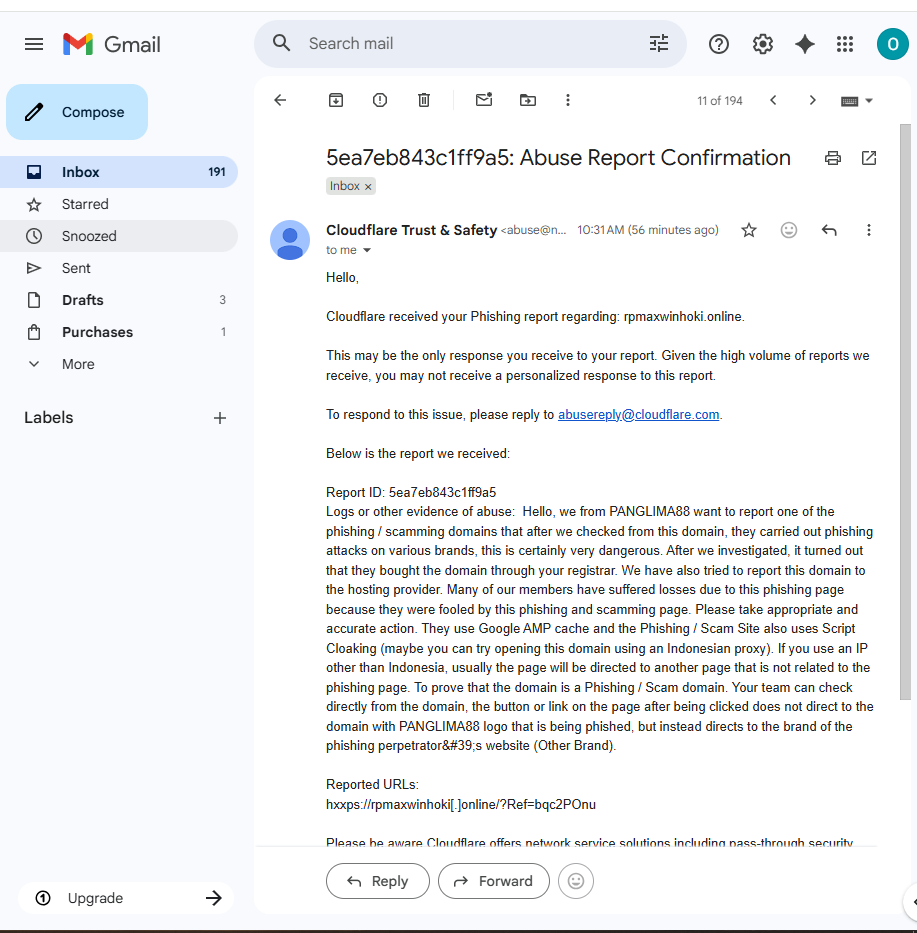917x933 pixels.
Task: Click the 10:31 AM timestamp
Action: [647, 230]
